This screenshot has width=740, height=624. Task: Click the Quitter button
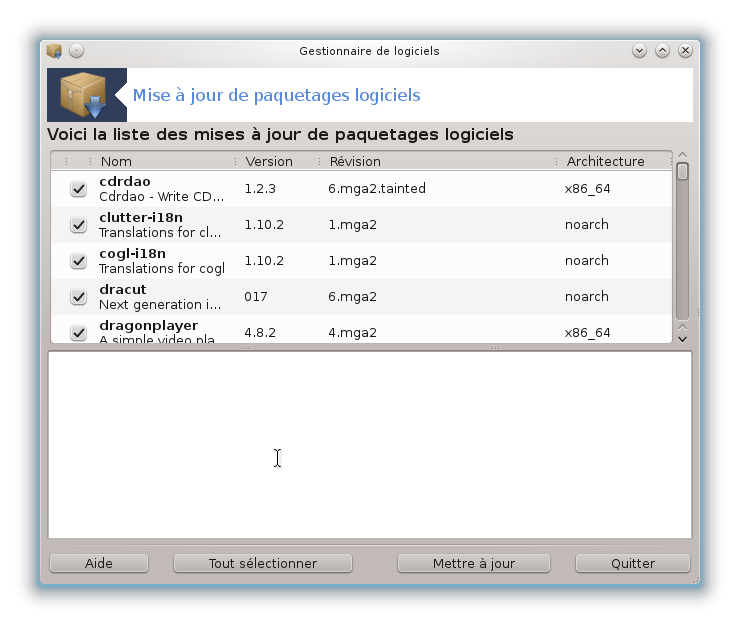pos(633,563)
